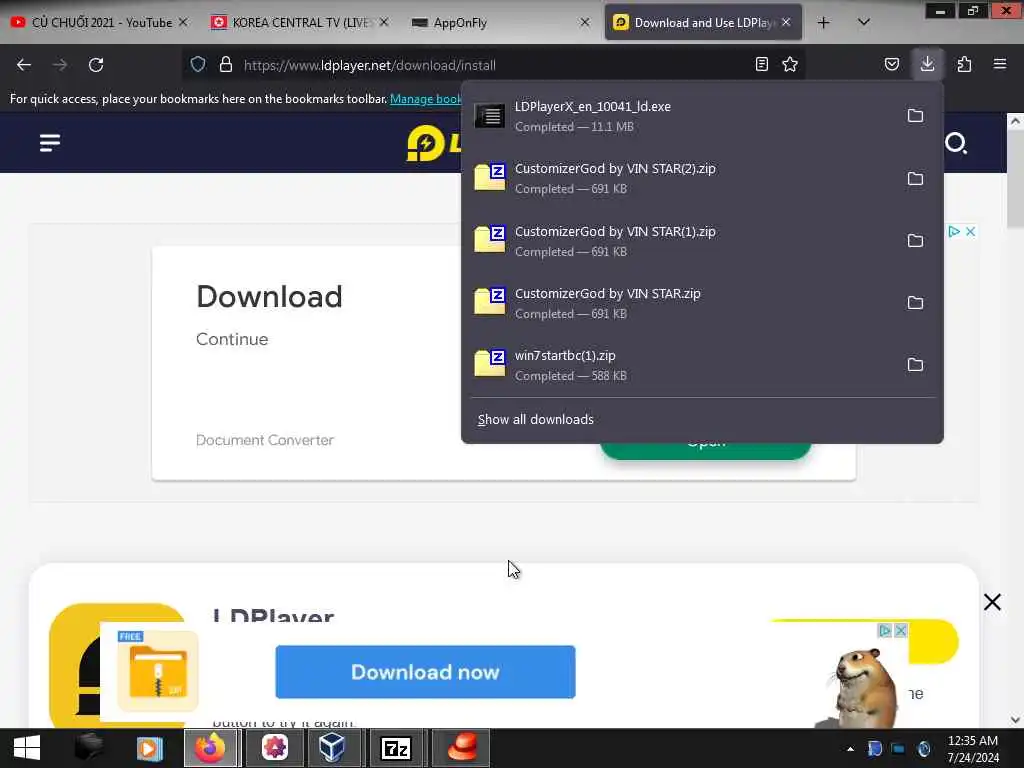Click Show all downloads

click(x=536, y=419)
